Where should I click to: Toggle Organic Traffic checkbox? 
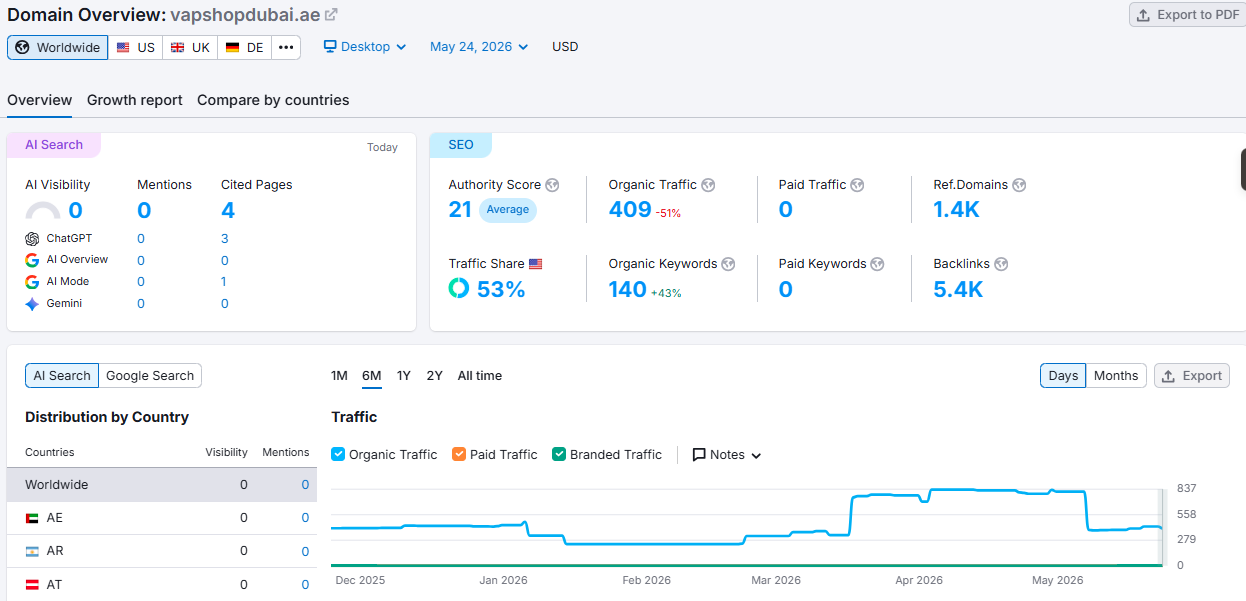pos(338,454)
